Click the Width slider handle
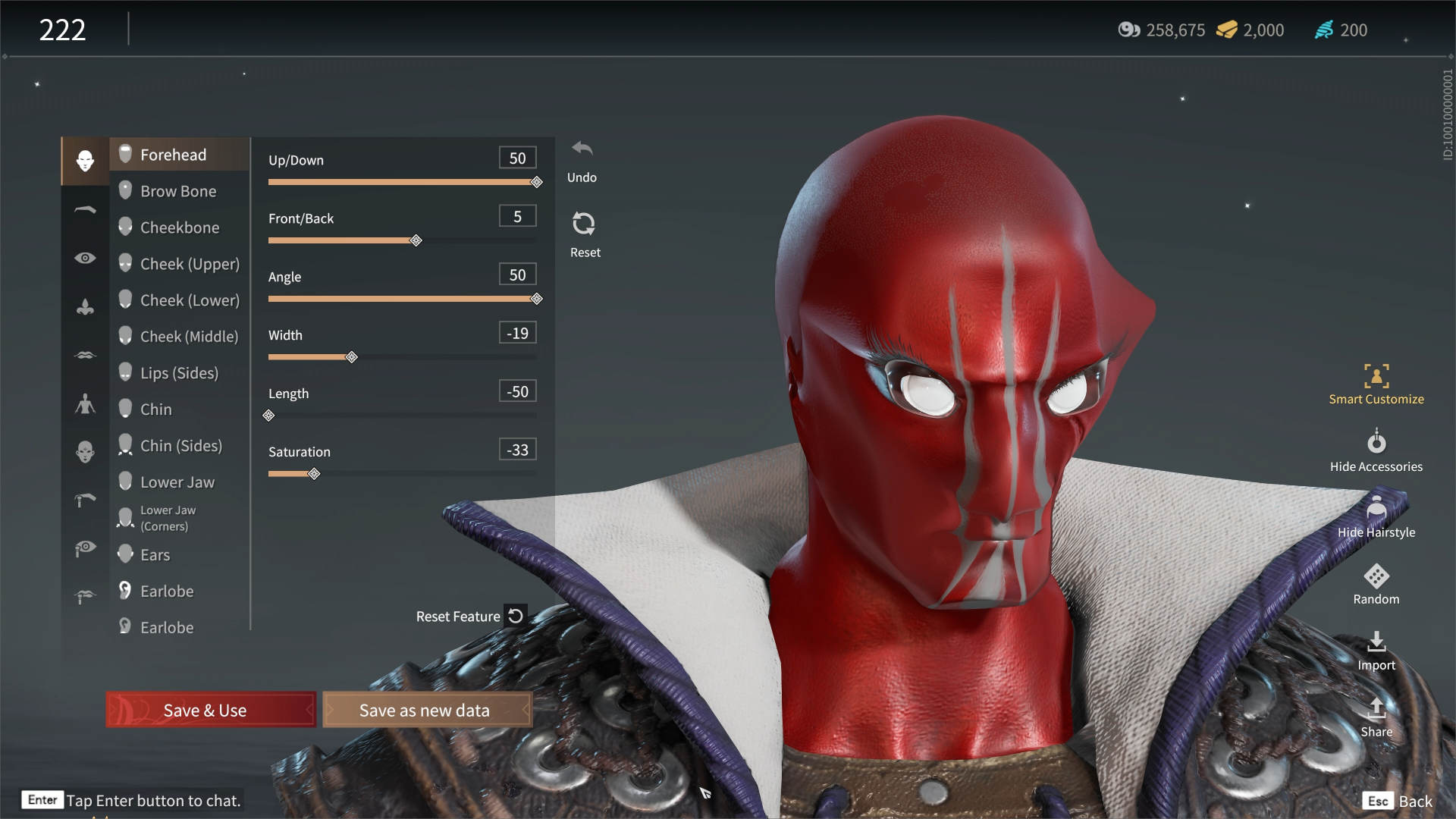Viewport: 1456px width, 819px height. click(352, 357)
